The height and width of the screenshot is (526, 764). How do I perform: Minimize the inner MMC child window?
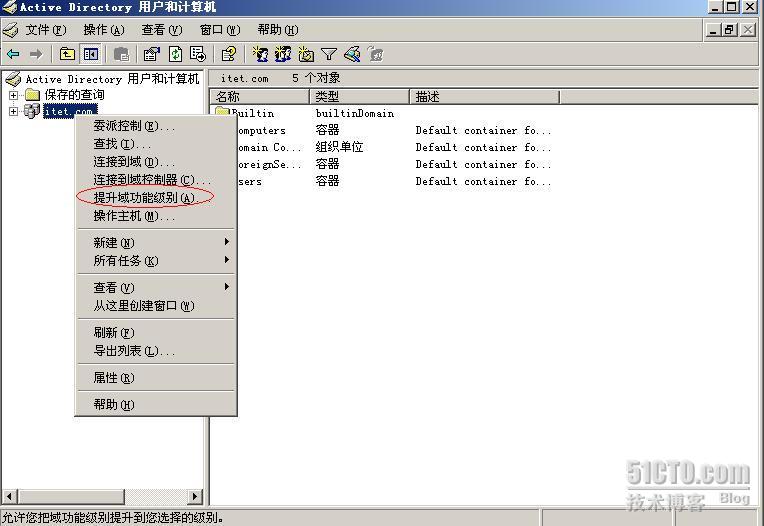tap(714, 30)
